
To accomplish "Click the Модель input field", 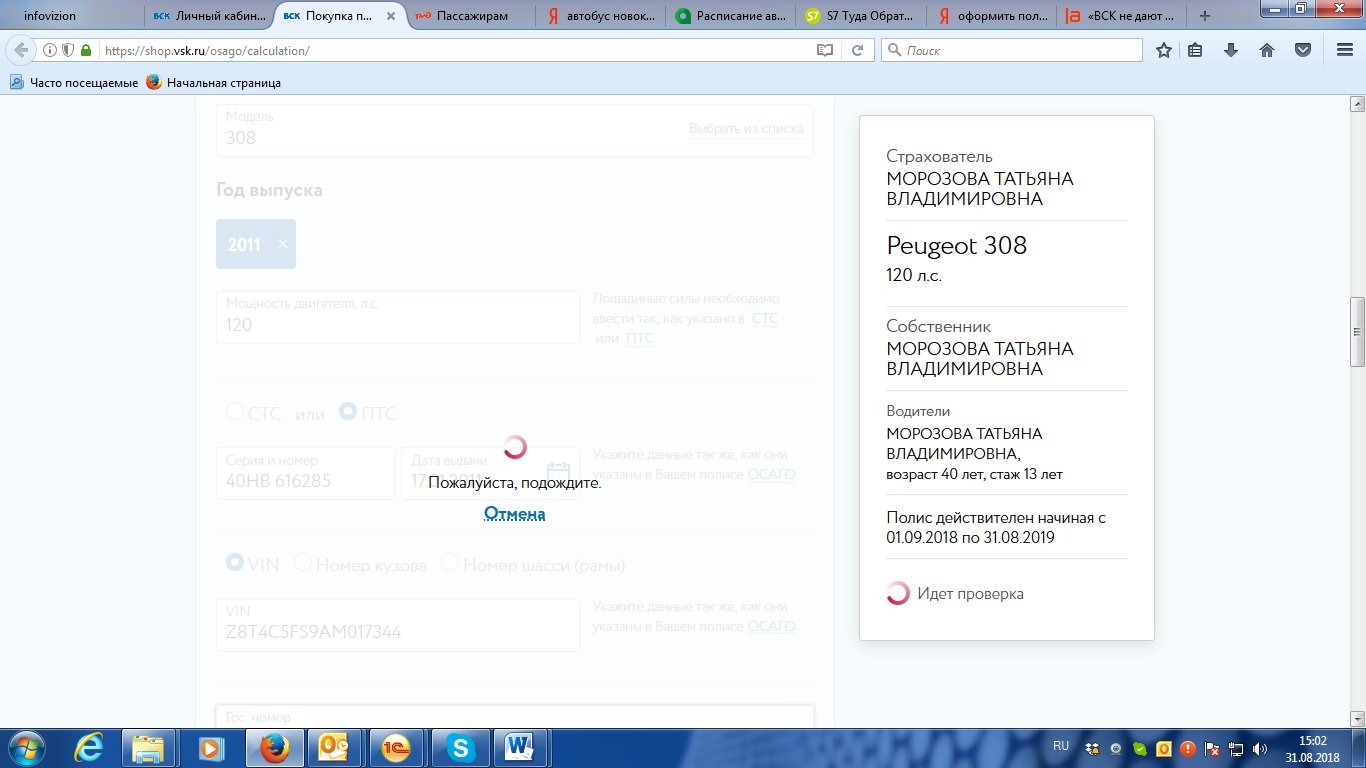I will point(514,130).
